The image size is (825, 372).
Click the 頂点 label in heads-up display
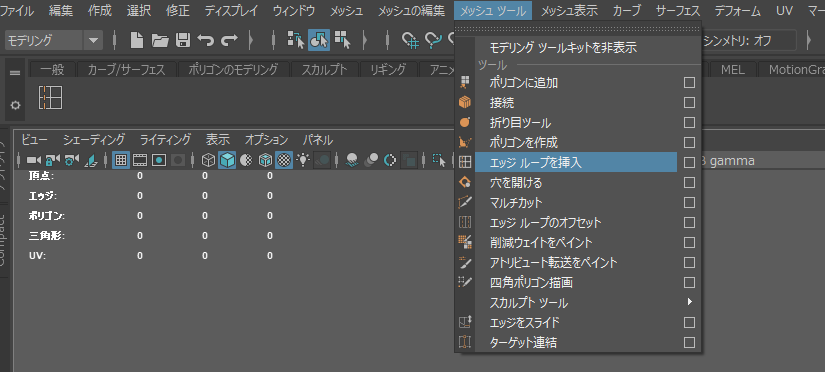[x=42, y=176]
